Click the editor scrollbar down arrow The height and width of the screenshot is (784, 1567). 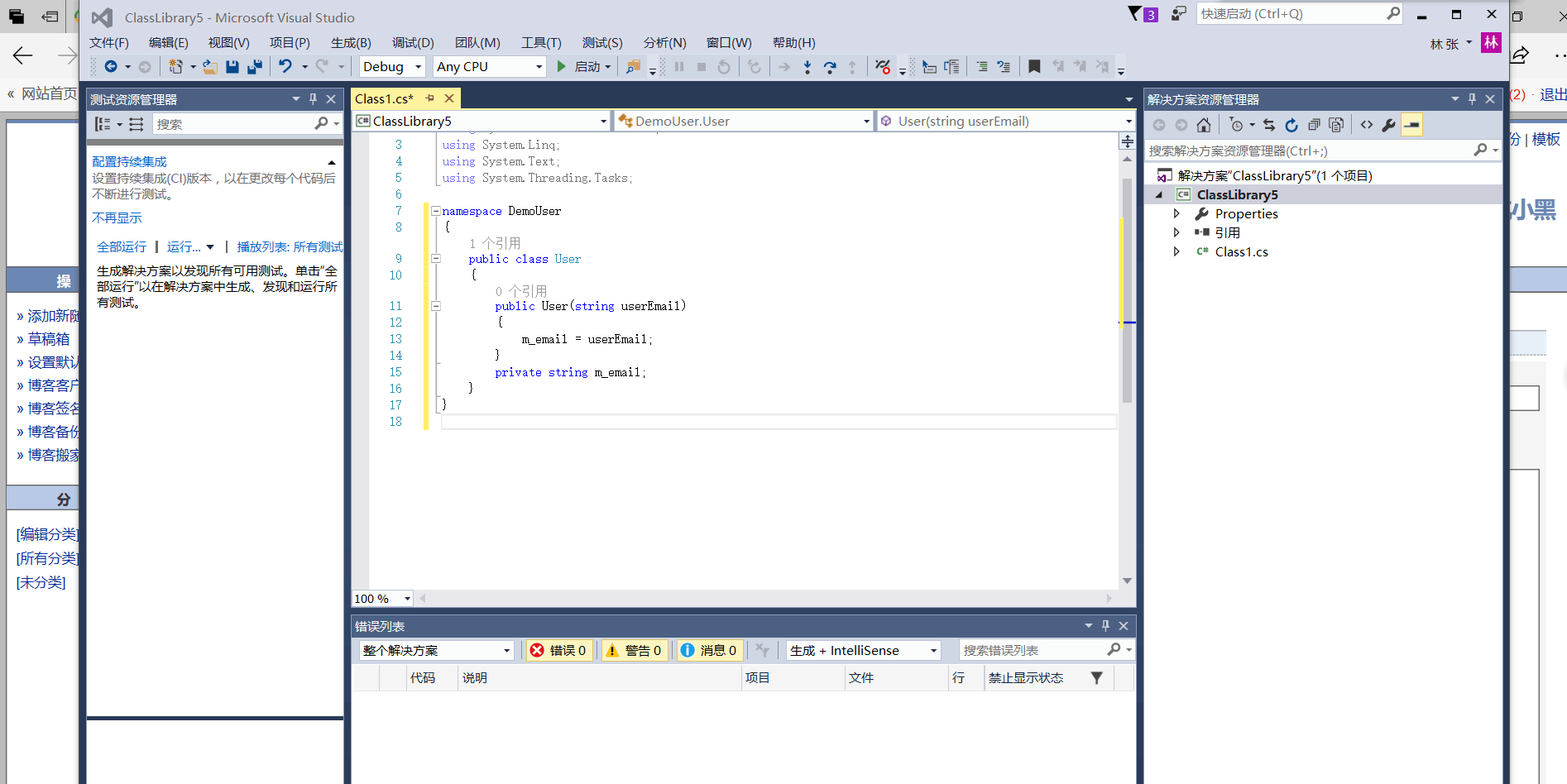point(1127,581)
